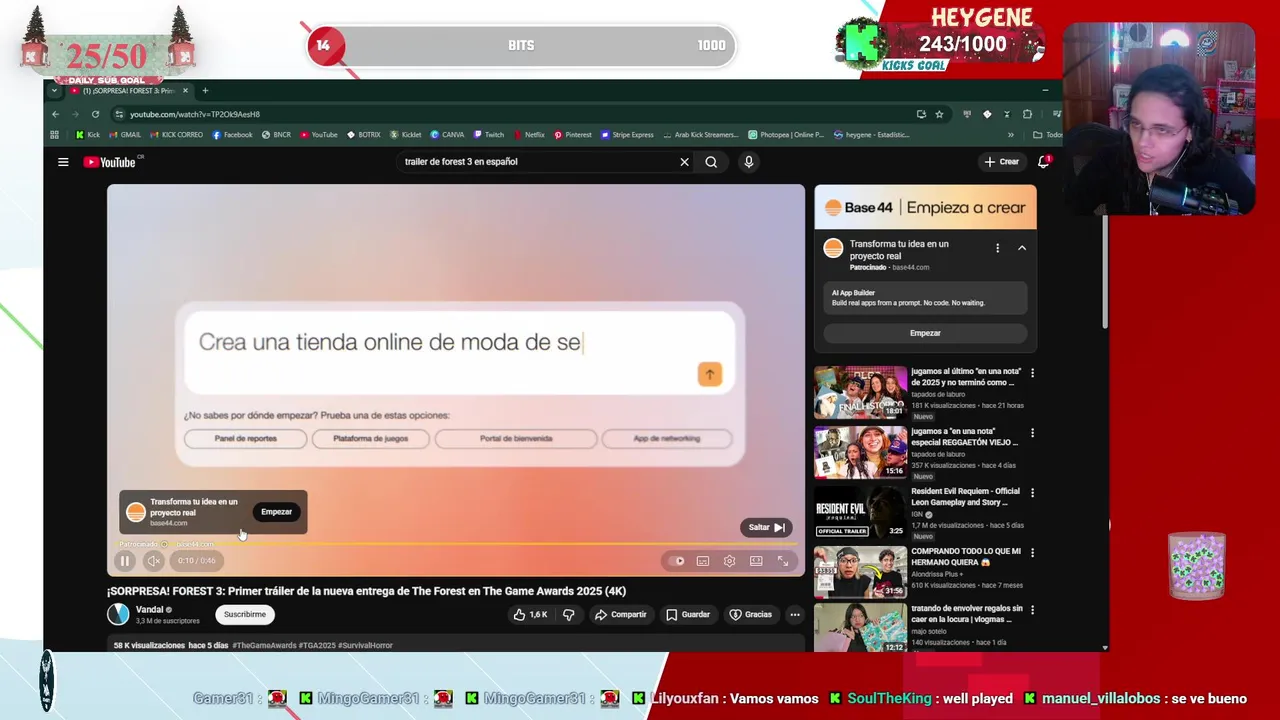The image size is (1280, 720).
Task: Click Empezar in the Base44 sidebar ad
Action: click(925, 333)
